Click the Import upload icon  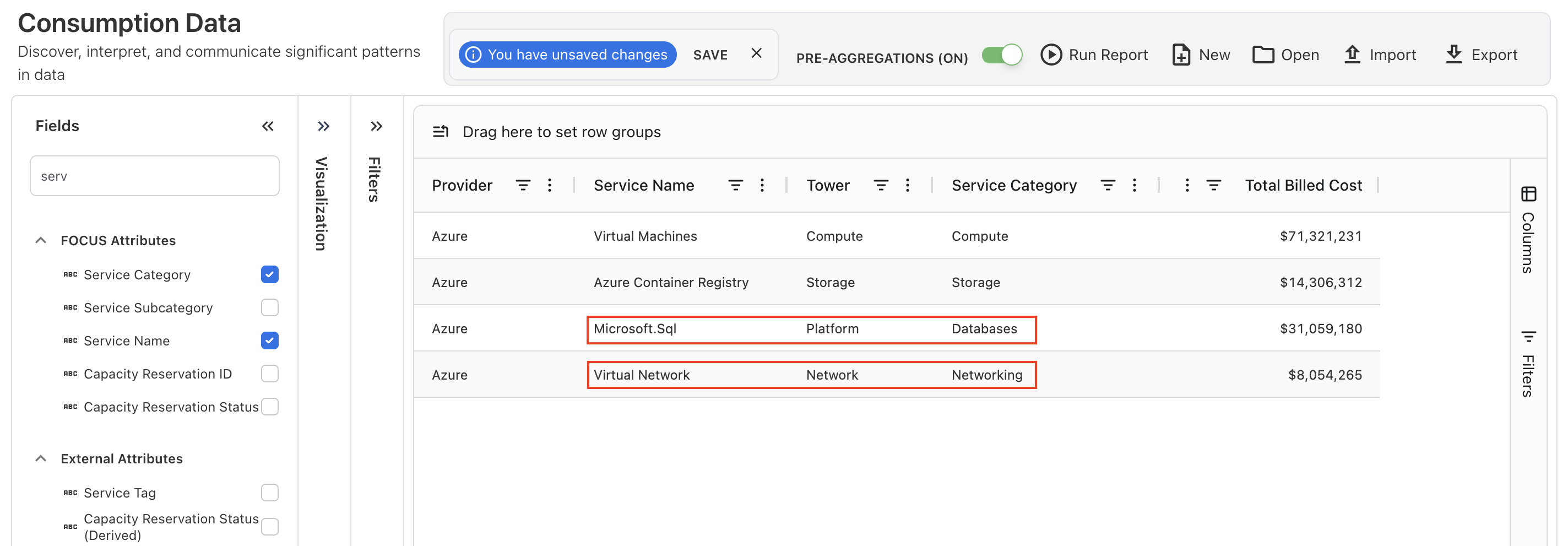tap(1352, 55)
